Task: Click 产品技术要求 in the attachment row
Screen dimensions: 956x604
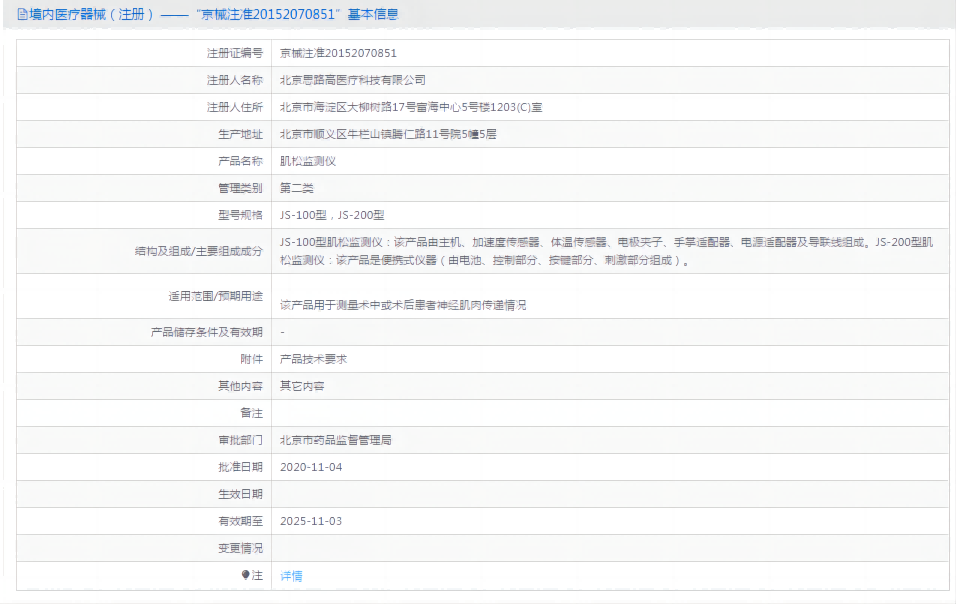Action: [313, 358]
